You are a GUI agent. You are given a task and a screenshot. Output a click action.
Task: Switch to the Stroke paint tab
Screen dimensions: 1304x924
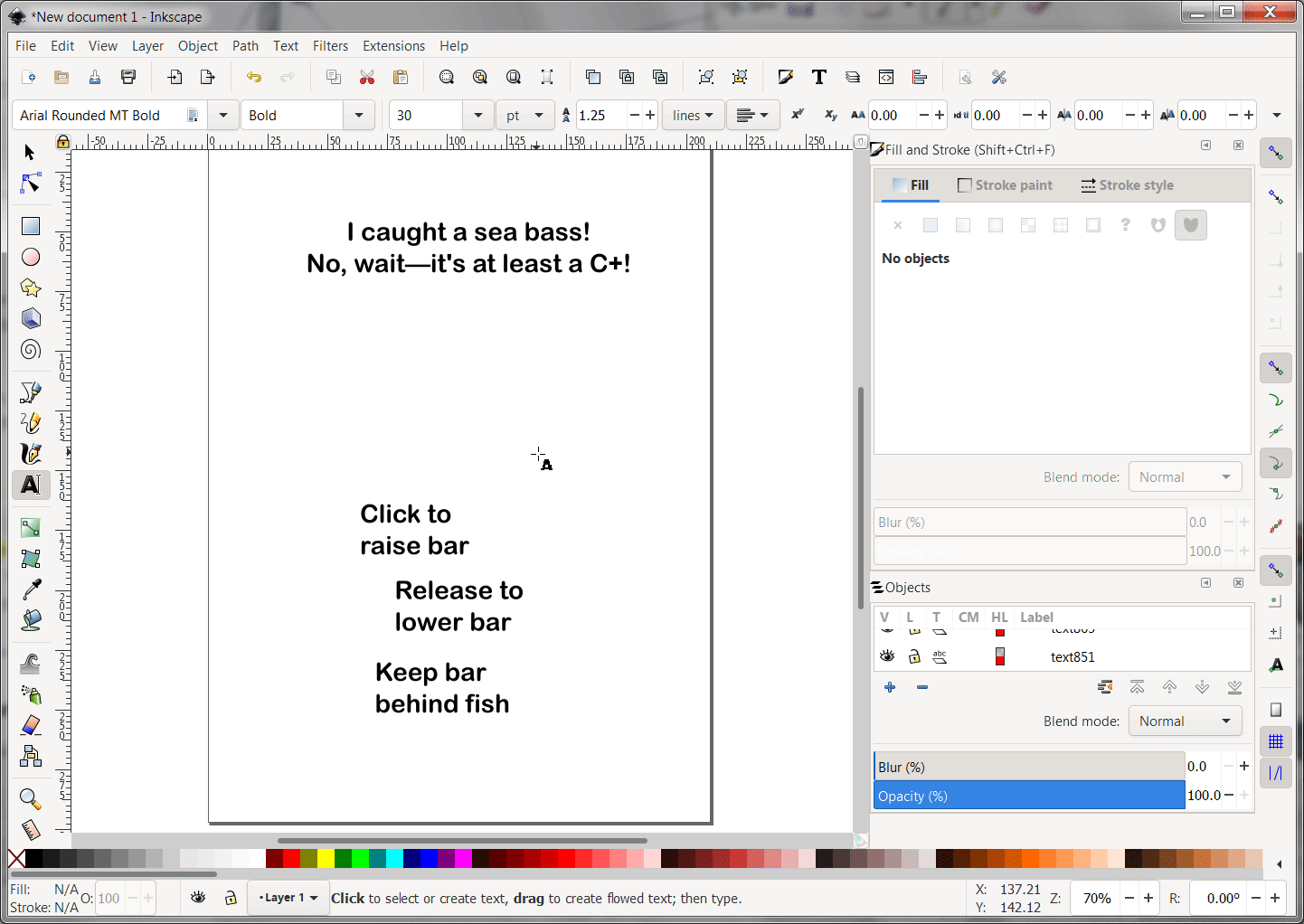pyautogui.click(x=1005, y=184)
